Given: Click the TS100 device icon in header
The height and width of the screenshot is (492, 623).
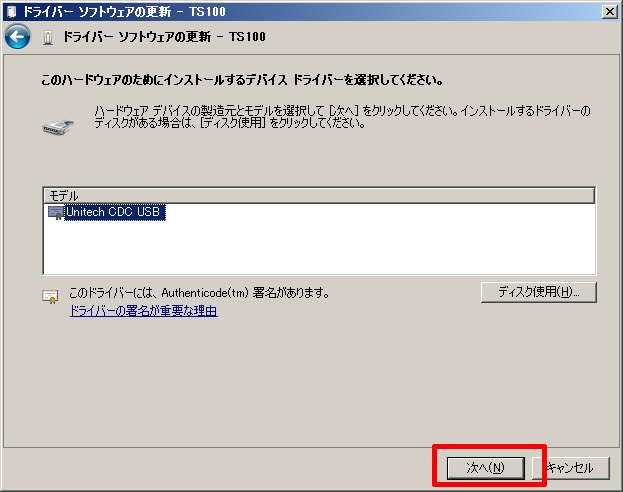Looking at the screenshot, I should 48,38.
